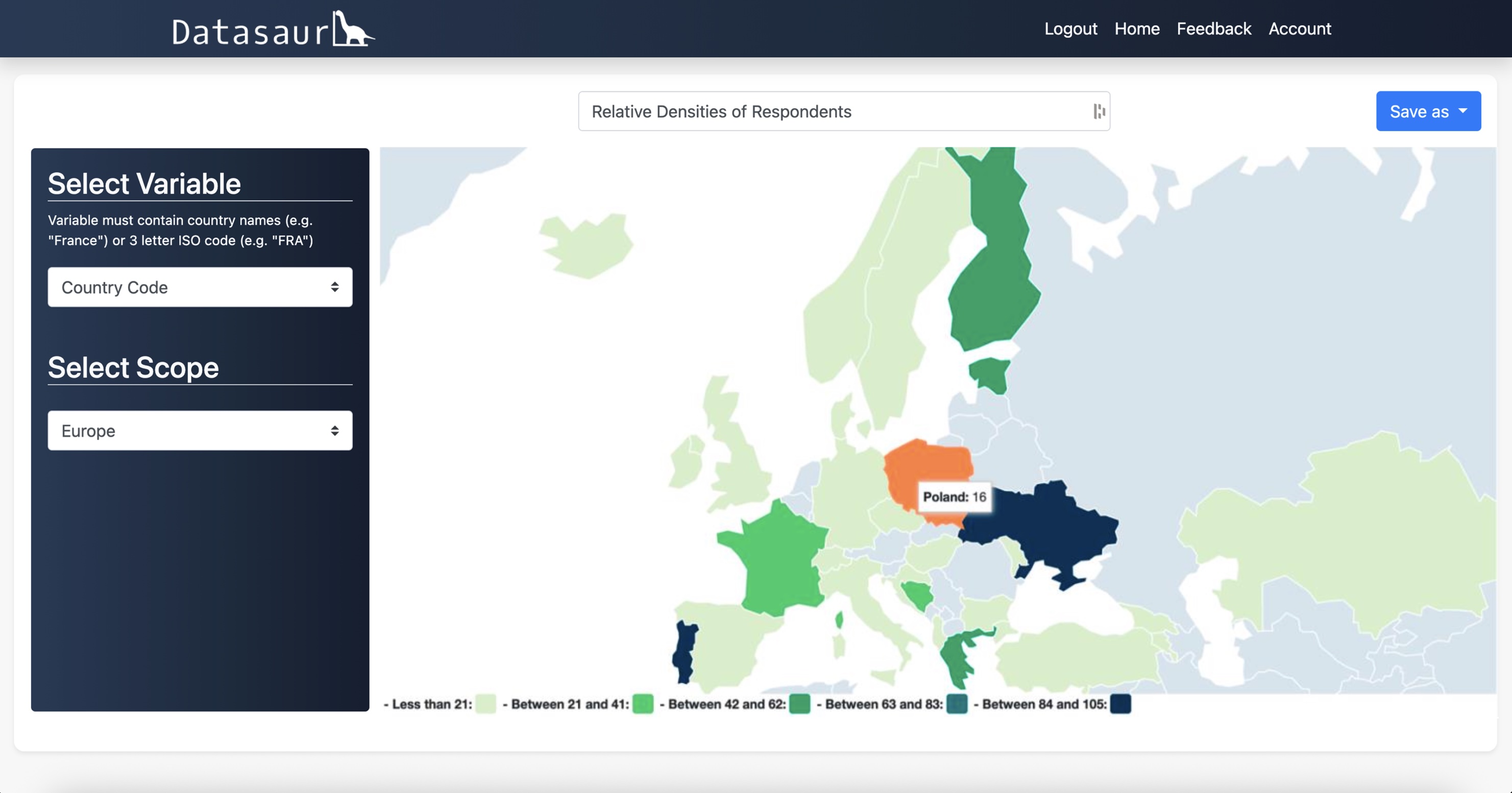
Task: Click the Between 42 and 62 legend swatch
Action: coord(799,704)
